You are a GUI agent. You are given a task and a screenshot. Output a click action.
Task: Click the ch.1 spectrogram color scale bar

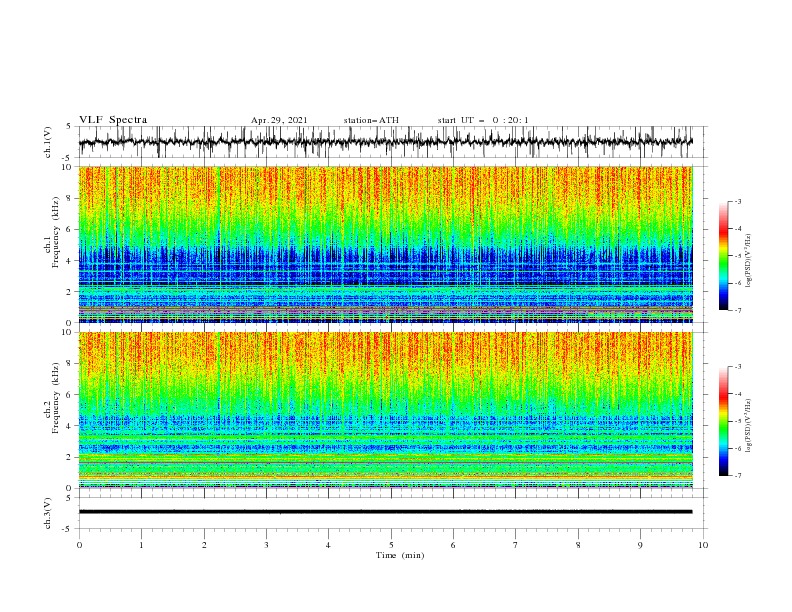(x=724, y=256)
